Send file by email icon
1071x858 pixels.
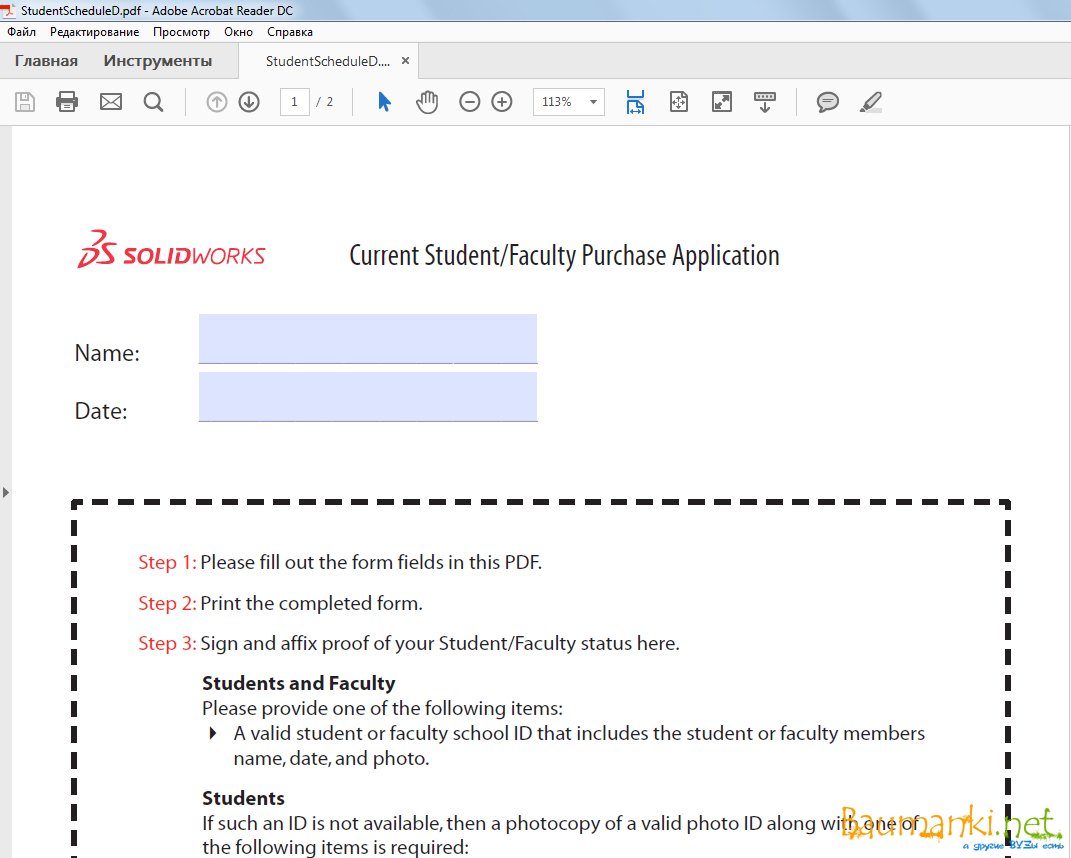coord(111,102)
